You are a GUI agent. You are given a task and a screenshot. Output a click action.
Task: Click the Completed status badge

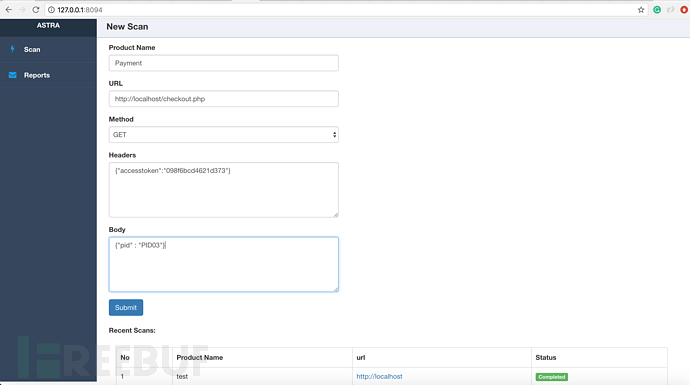click(x=551, y=377)
